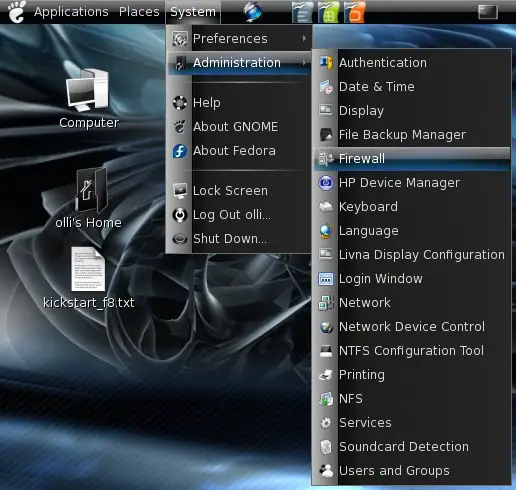Click the Network Device Control icon
Viewport: 516px width, 490px height.
(x=326, y=327)
